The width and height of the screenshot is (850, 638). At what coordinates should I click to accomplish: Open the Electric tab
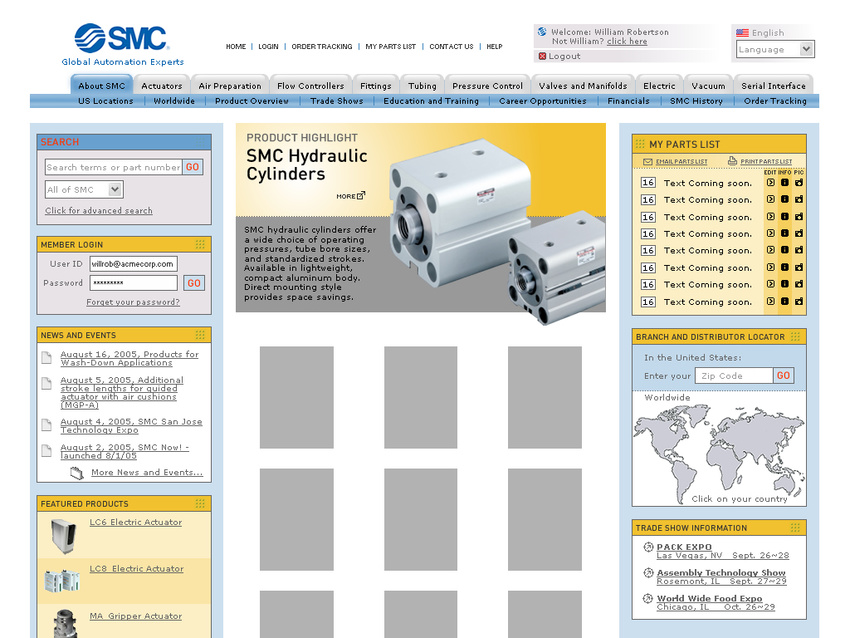659,86
